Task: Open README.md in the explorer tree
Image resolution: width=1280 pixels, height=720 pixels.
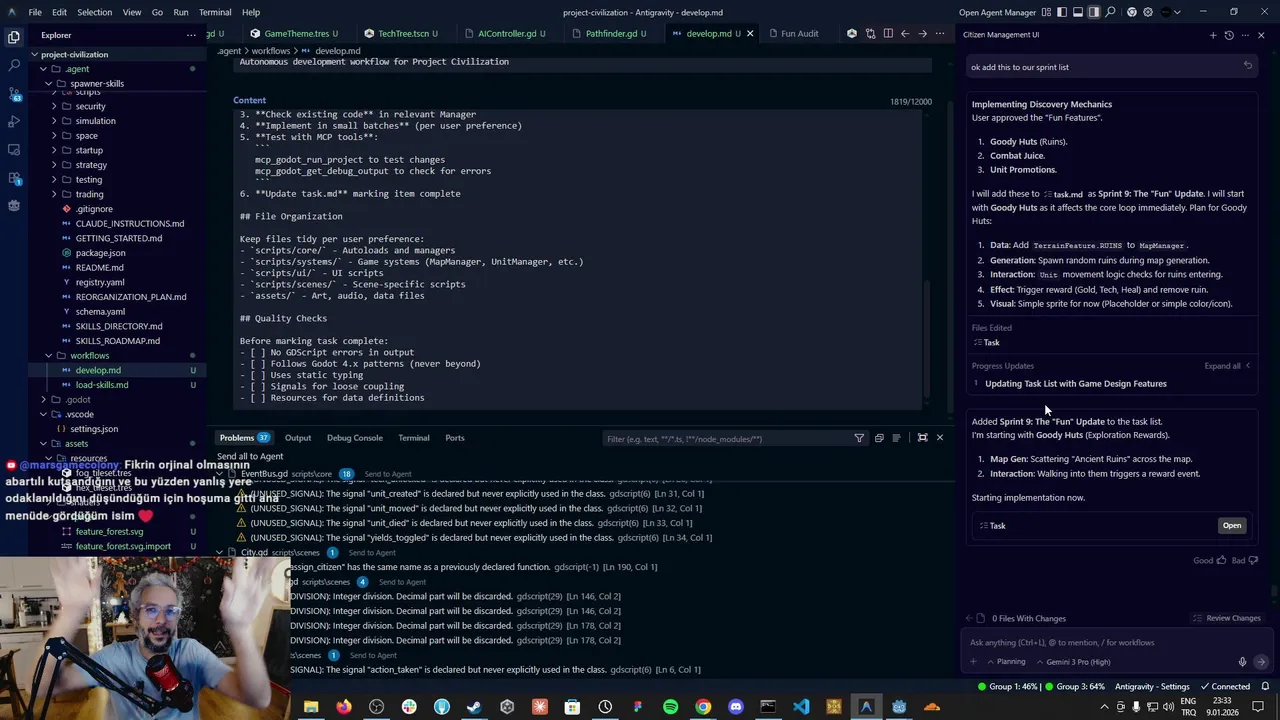Action: (99, 267)
